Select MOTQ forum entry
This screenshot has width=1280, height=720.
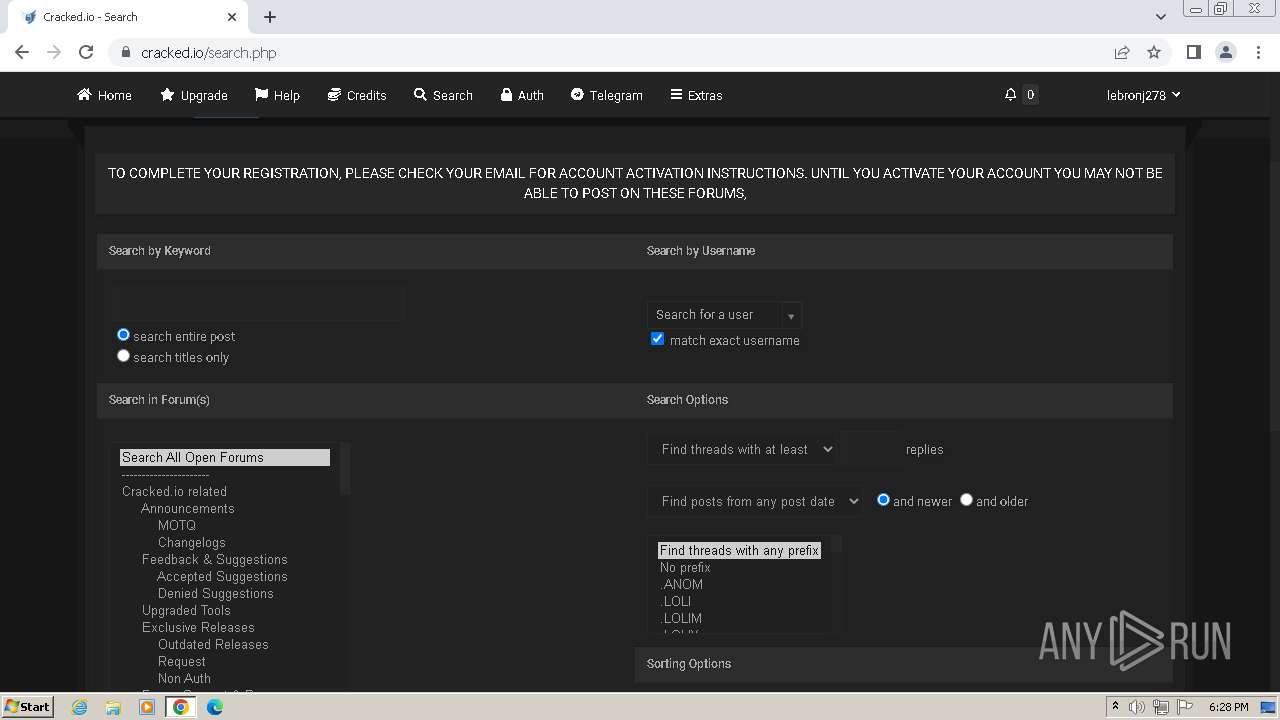coord(177,525)
